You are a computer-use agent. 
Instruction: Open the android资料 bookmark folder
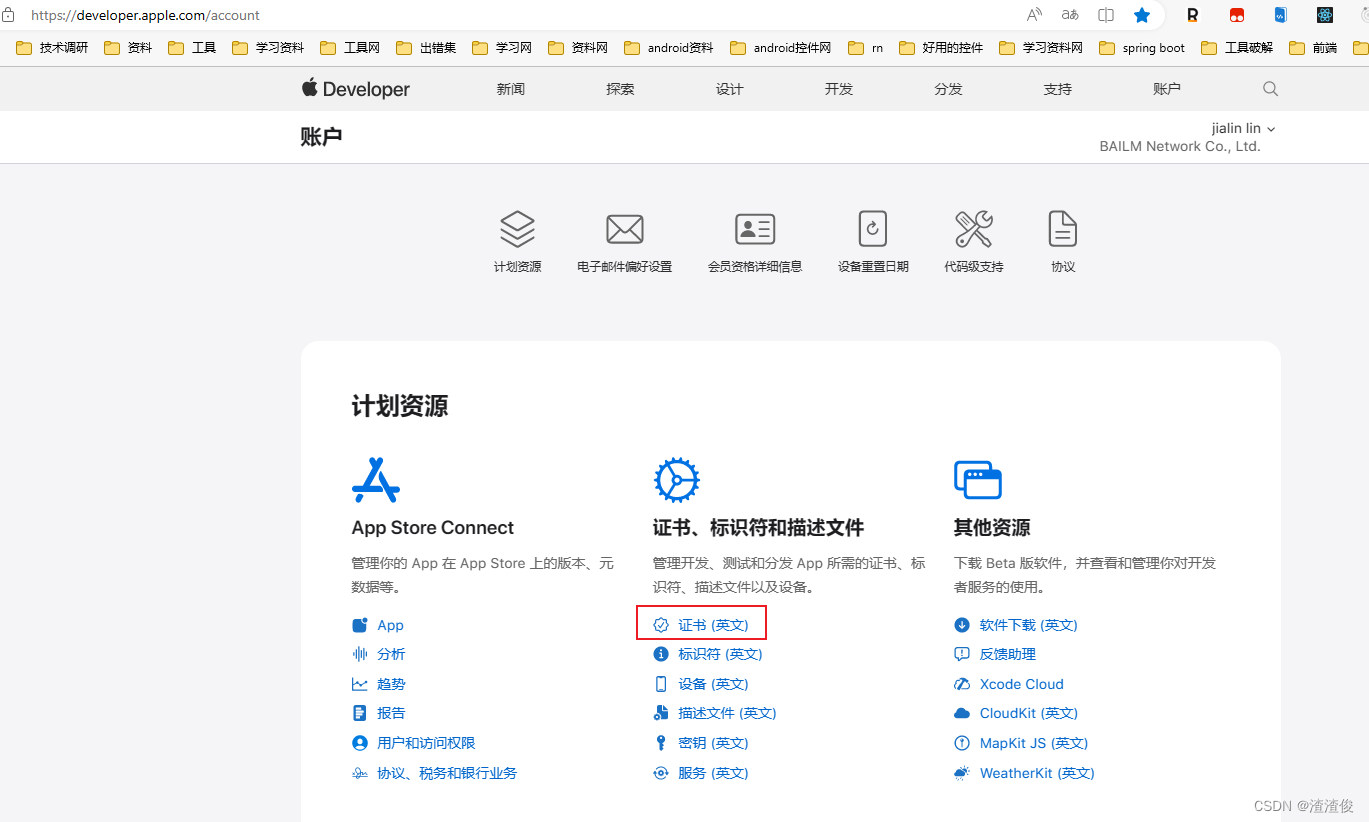[669, 47]
